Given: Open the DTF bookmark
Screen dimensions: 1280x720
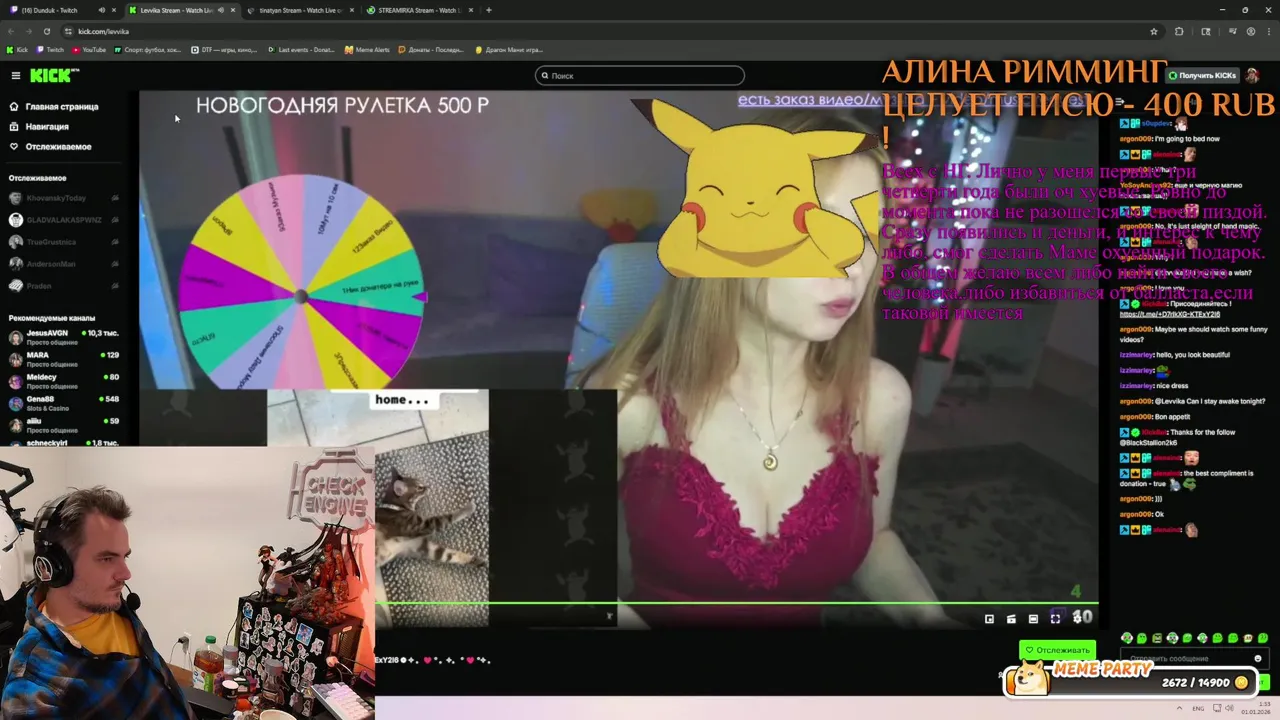Looking at the screenshot, I should (x=224, y=49).
